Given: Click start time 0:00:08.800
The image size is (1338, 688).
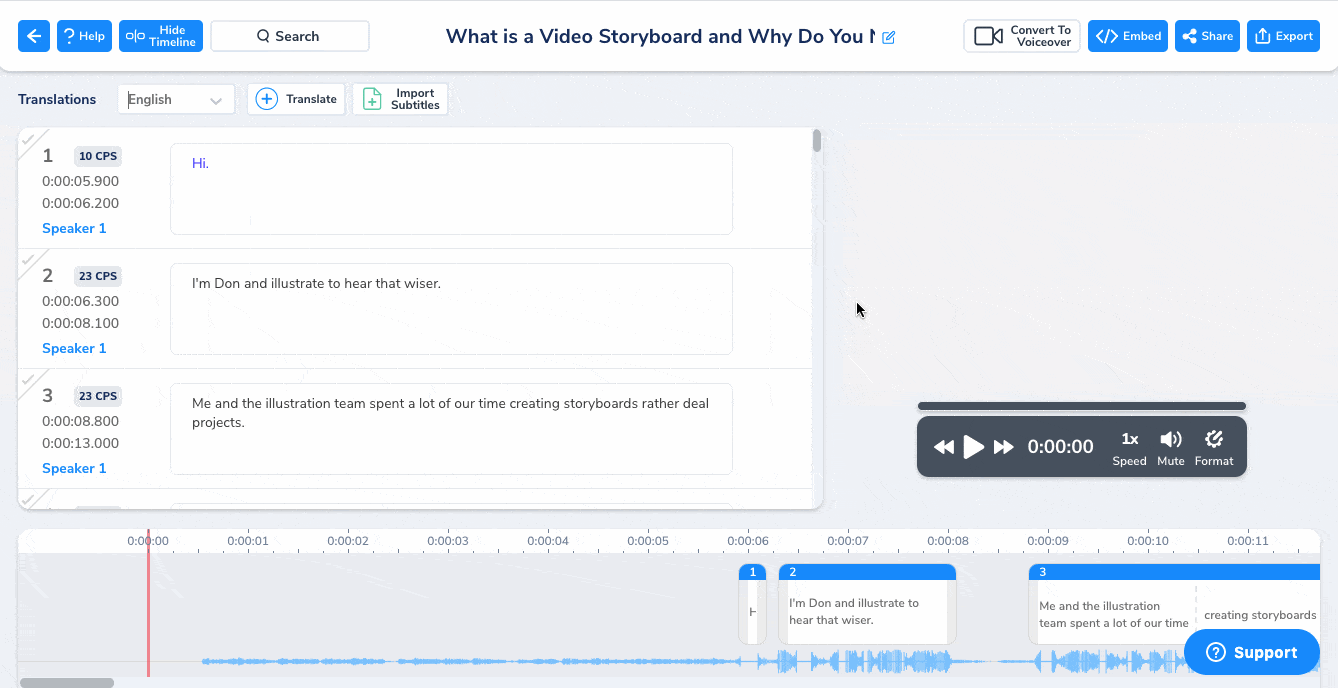Looking at the screenshot, I should (80, 421).
